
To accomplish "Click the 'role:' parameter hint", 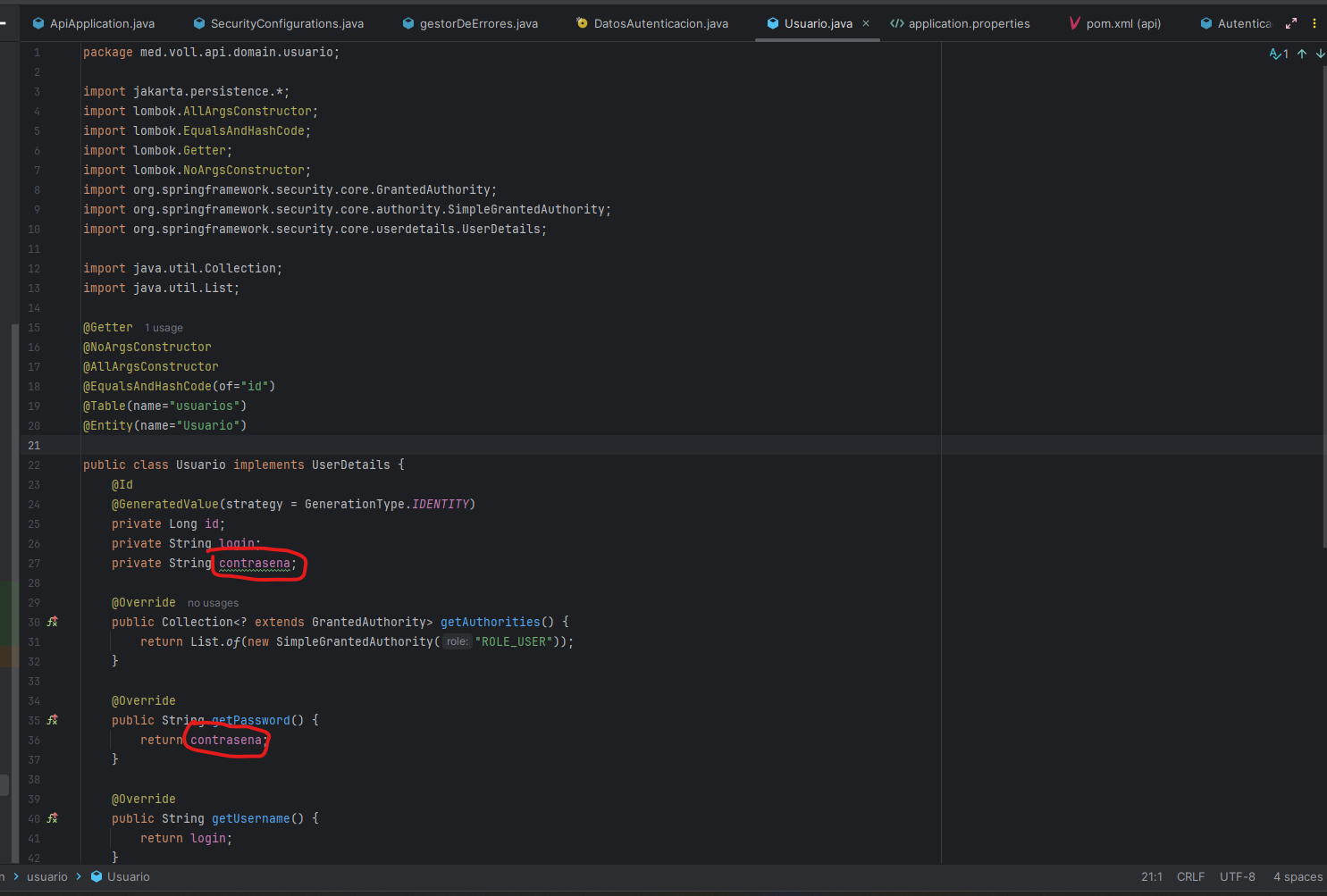I will (458, 641).
